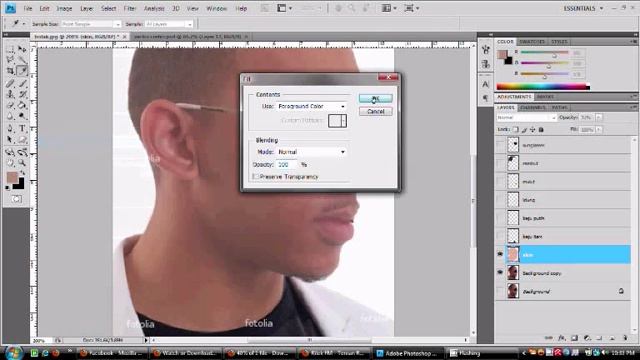
Task: Switch to the Channels tab
Action: tap(533, 107)
